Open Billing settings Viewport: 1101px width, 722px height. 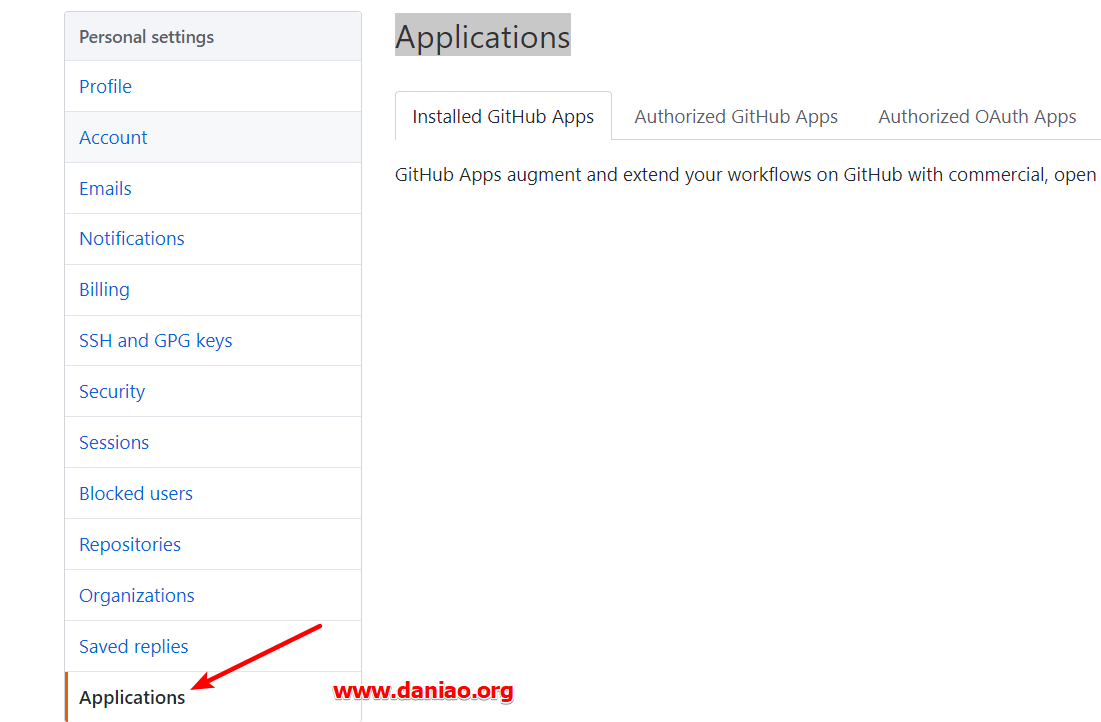[x=213, y=290]
